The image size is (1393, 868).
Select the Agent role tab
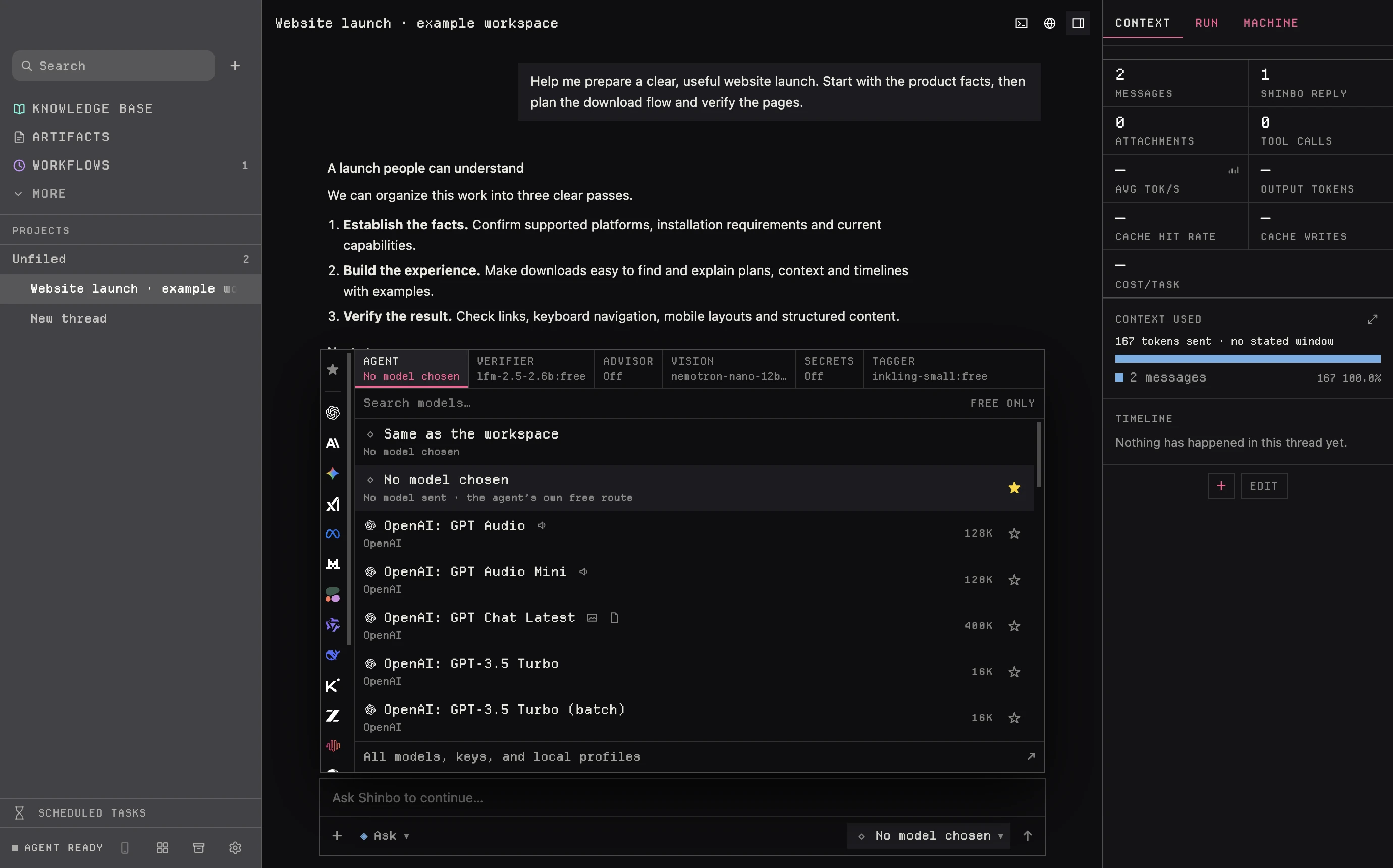coord(411,368)
